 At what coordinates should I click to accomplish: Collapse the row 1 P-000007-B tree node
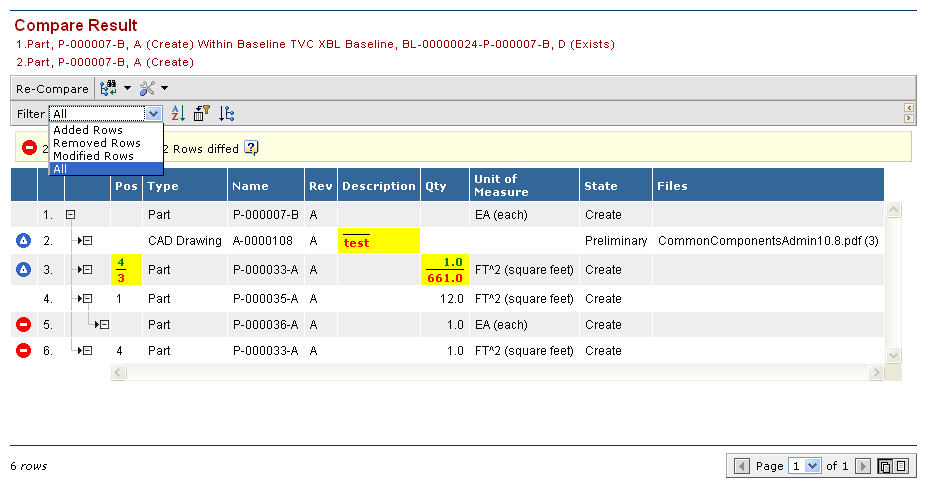click(71, 215)
